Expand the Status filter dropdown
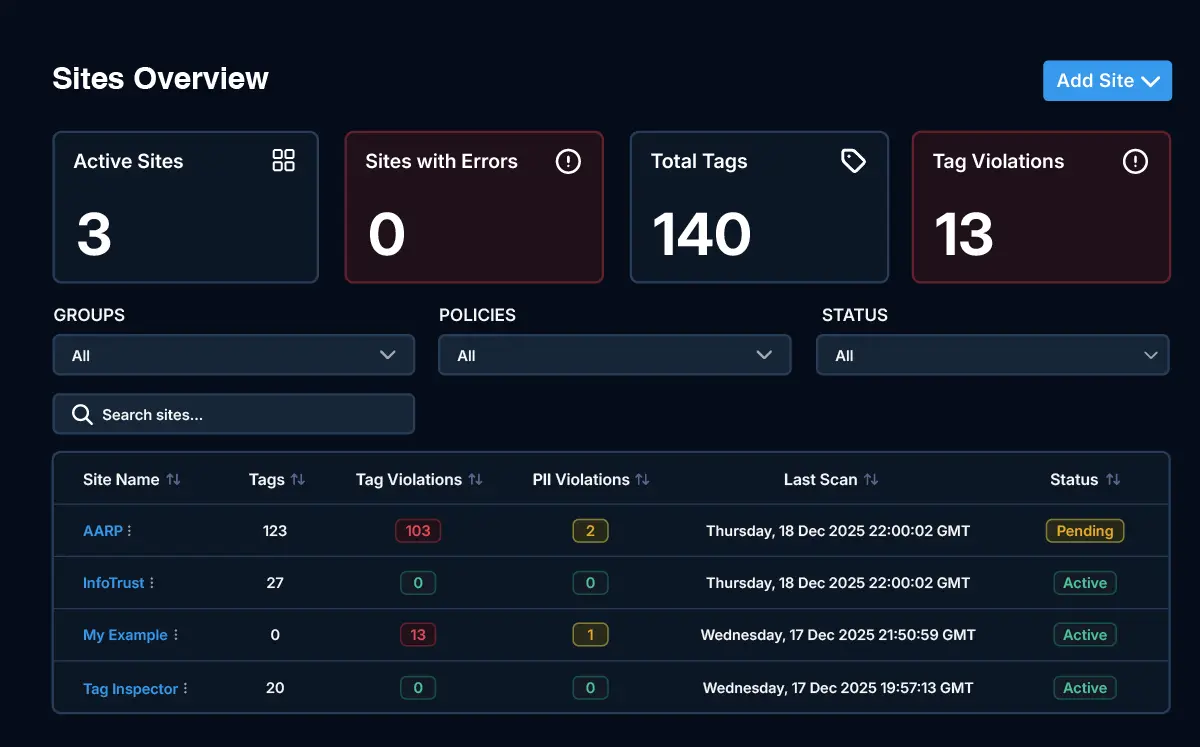The height and width of the screenshot is (747, 1200). coord(992,355)
